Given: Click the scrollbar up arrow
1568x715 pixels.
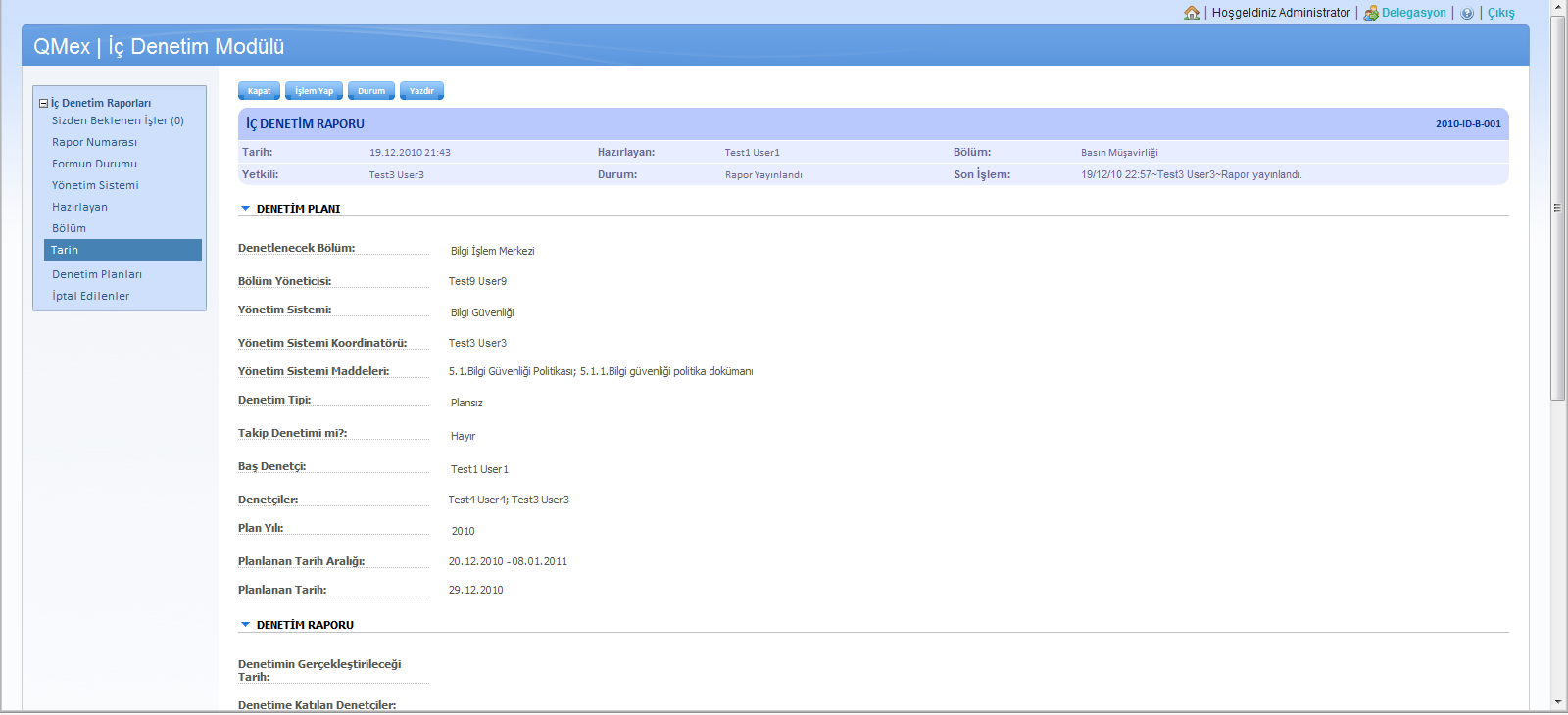Looking at the screenshot, I should coord(1557,7).
